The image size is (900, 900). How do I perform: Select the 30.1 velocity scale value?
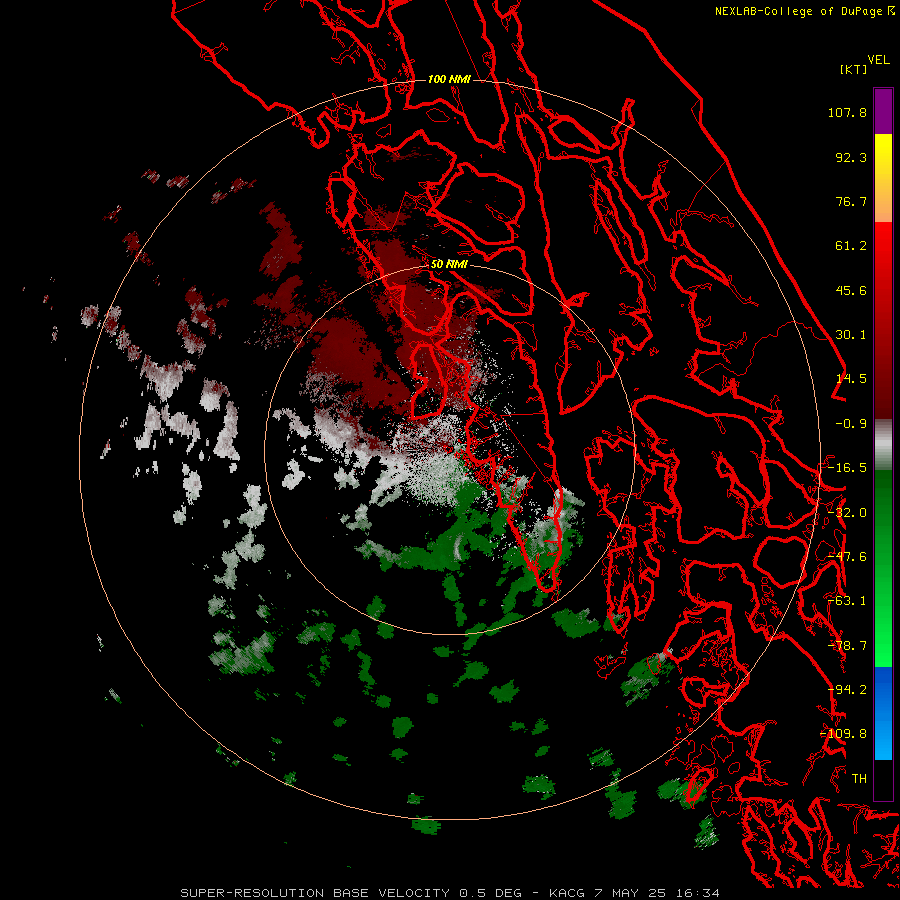tap(851, 335)
